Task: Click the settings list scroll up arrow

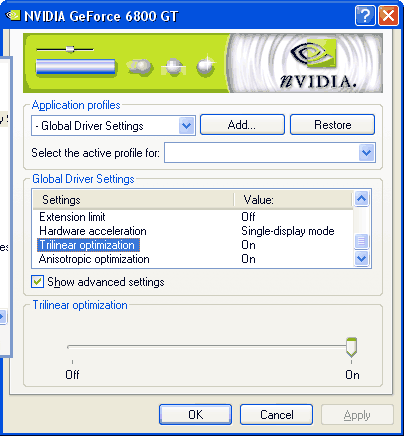Action: click(x=362, y=199)
